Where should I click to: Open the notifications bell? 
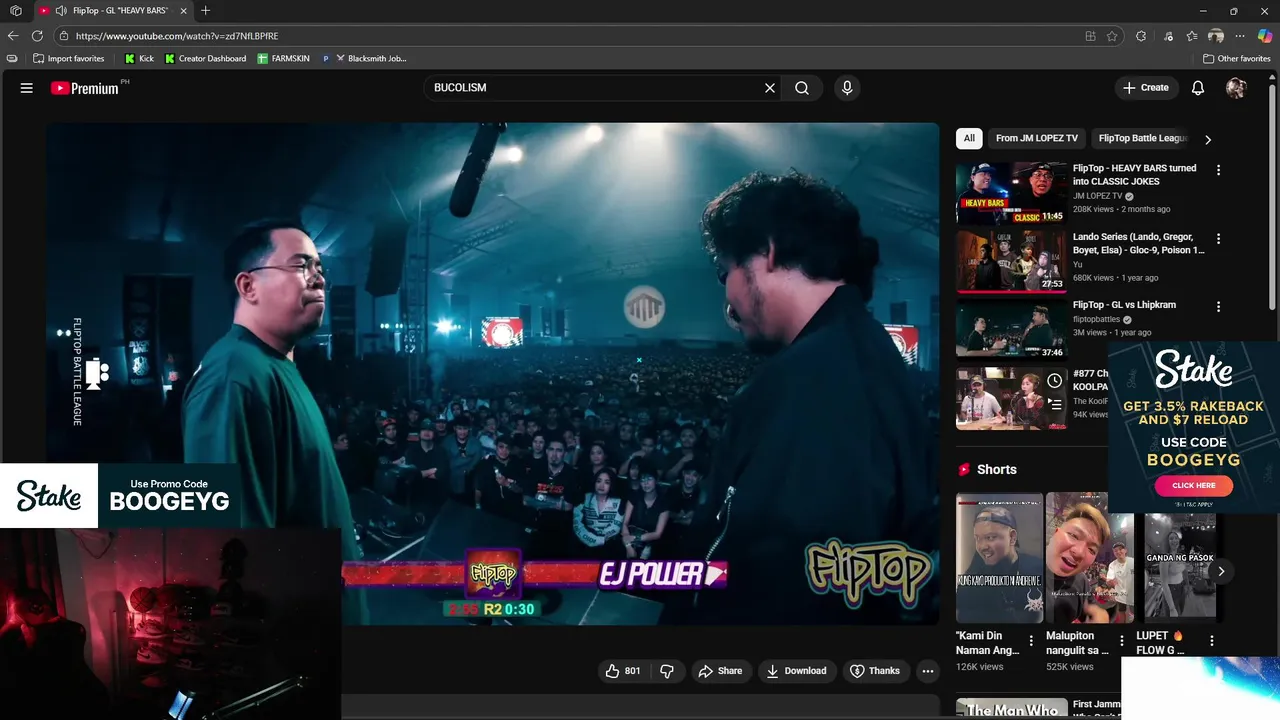[x=1198, y=88]
